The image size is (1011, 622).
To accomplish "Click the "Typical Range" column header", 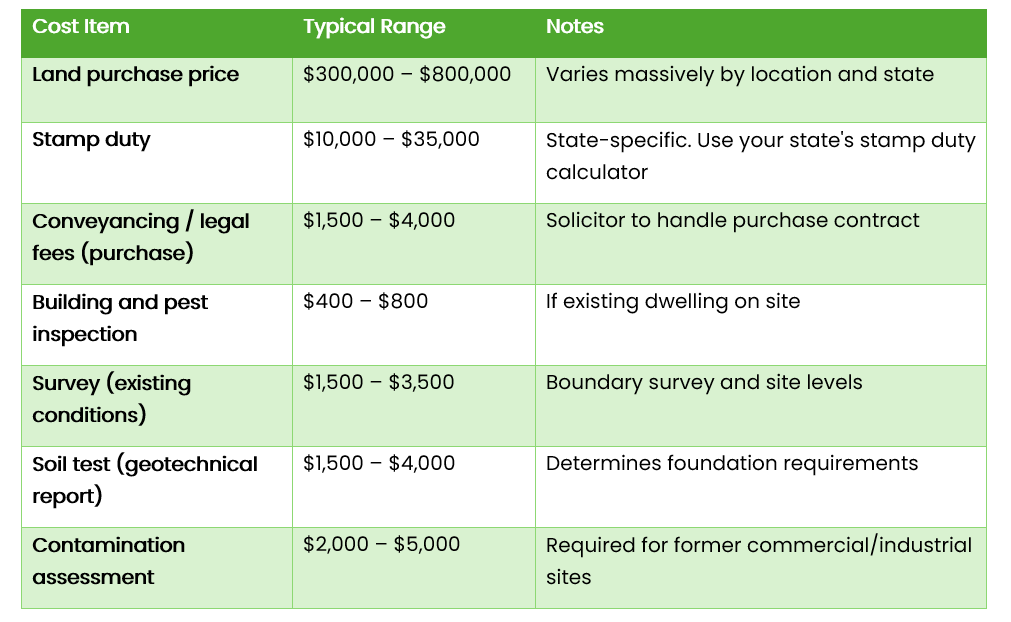I will [x=374, y=27].
